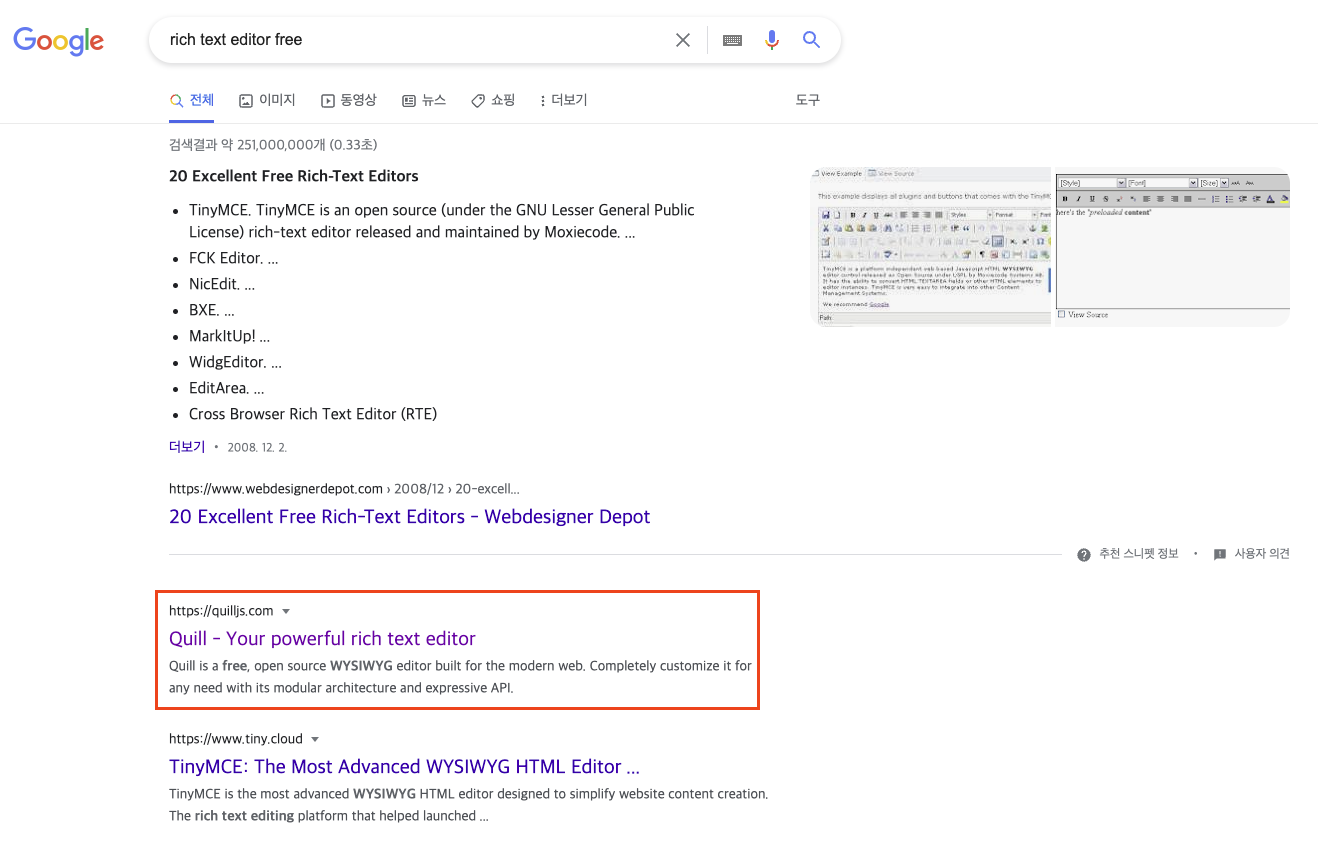Click the snippet date '2008. 12. 2.'
This screenshot has height=845, width=1318.
[257, 447]
